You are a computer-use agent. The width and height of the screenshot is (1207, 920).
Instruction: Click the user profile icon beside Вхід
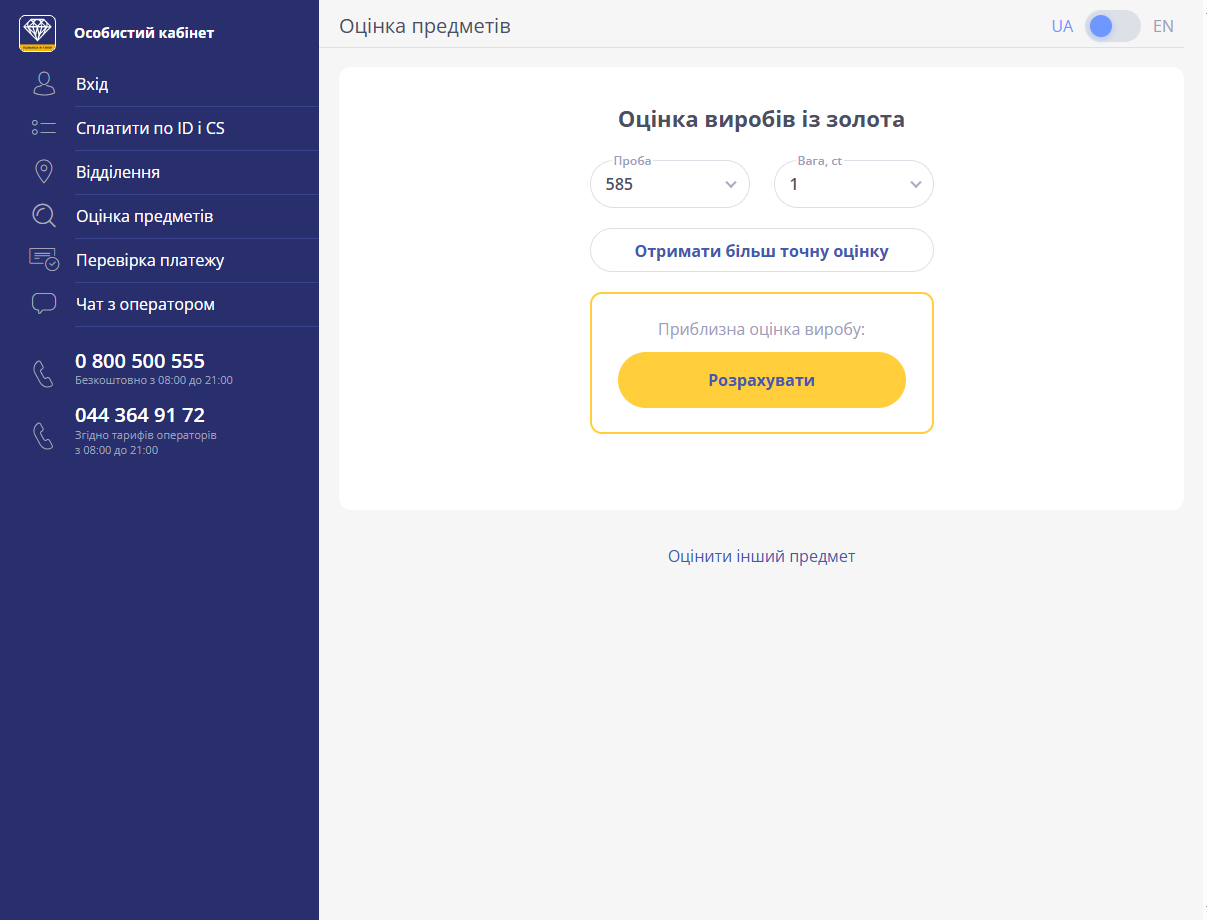tap(44, 84)
